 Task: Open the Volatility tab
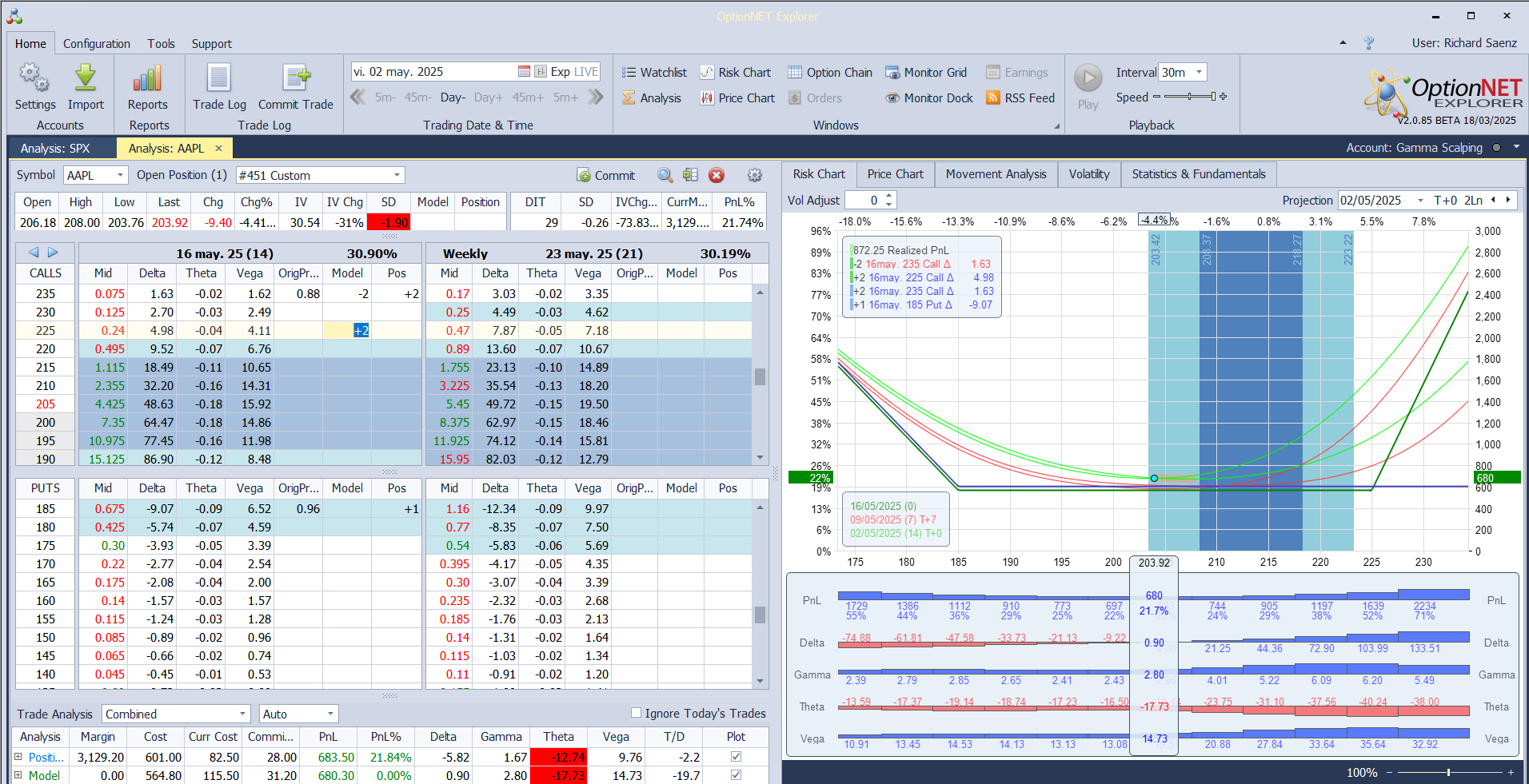point(1089,174)
